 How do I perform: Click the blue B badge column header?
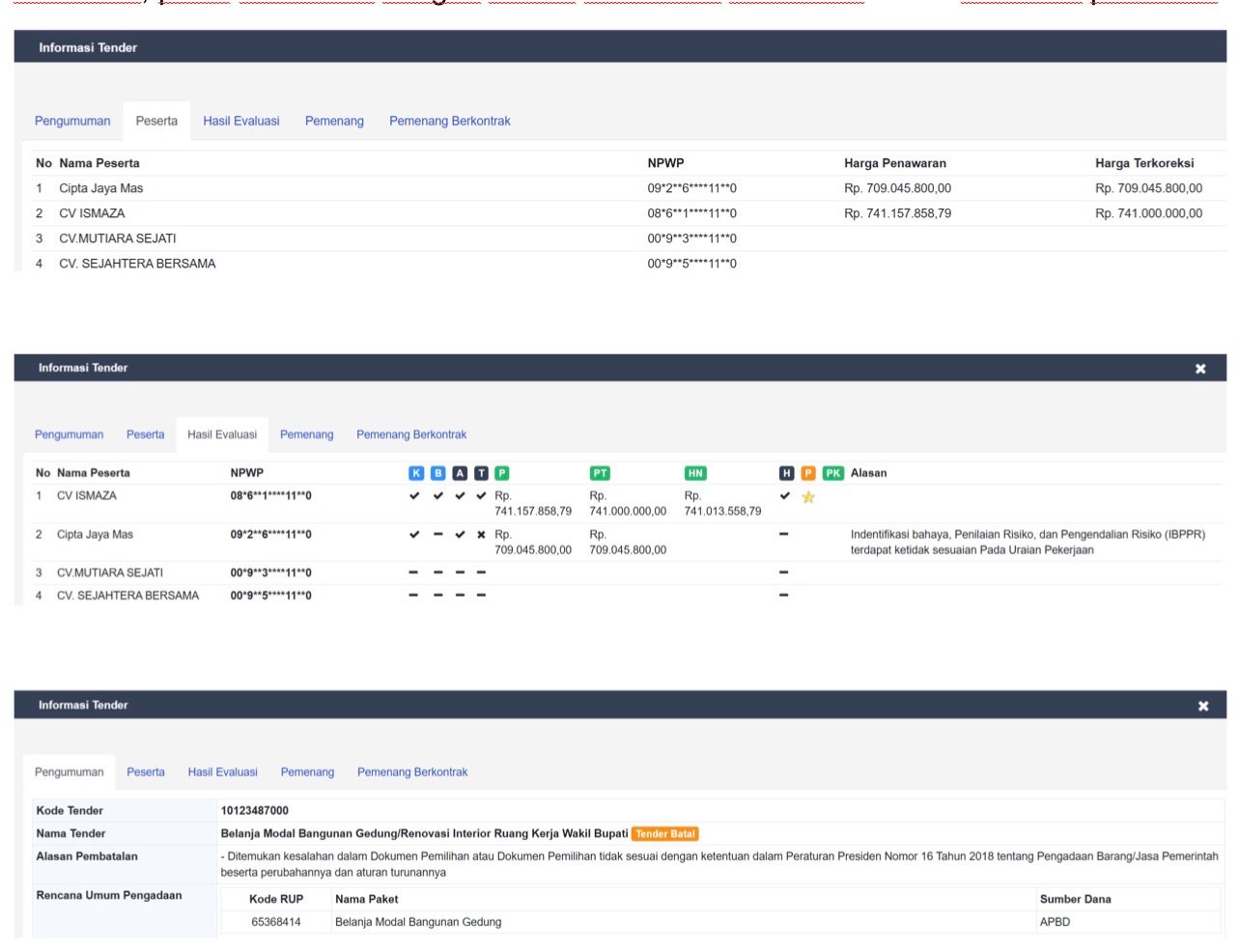(437, 473)
